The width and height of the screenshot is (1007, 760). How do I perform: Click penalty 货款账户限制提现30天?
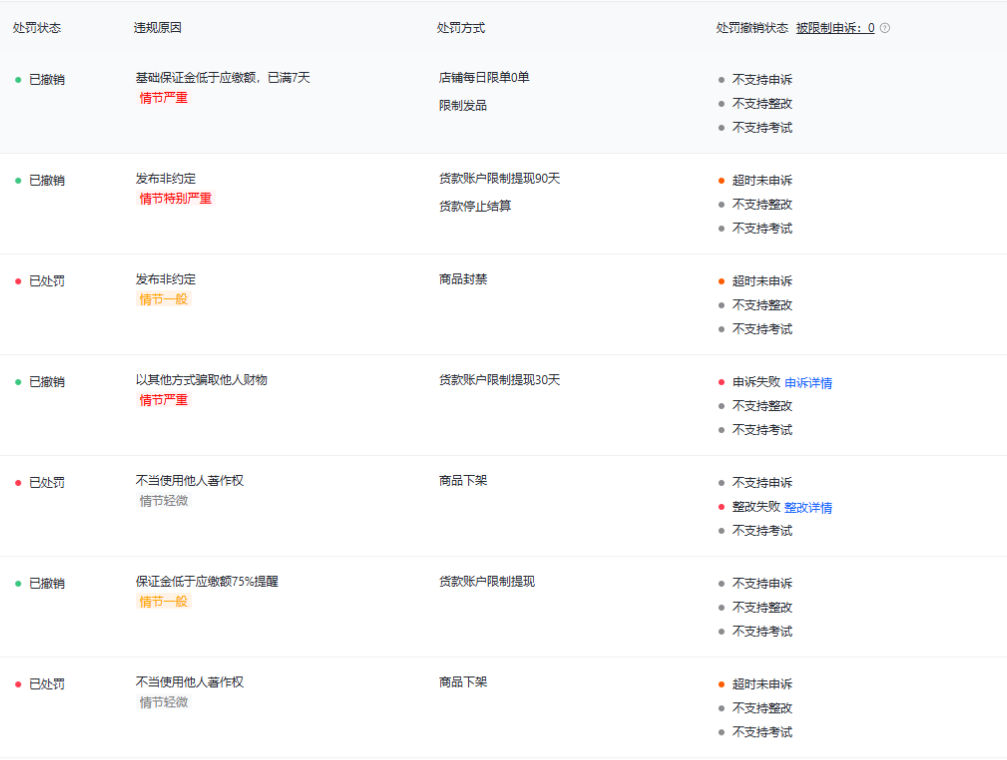pos(499,380)
